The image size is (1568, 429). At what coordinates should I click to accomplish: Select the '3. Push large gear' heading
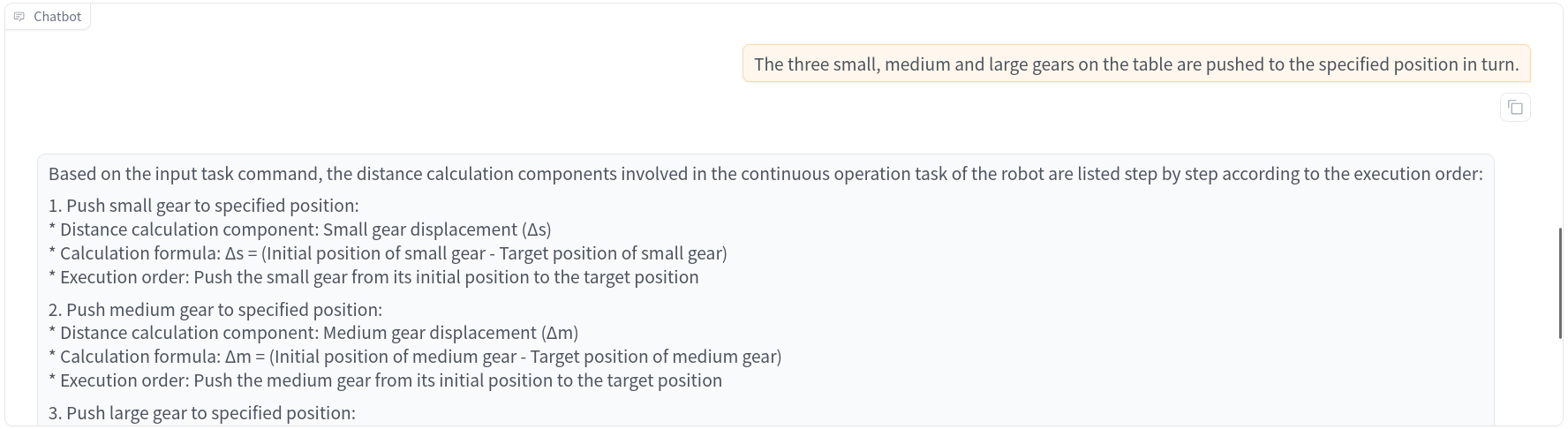click(x=202, y=413)
